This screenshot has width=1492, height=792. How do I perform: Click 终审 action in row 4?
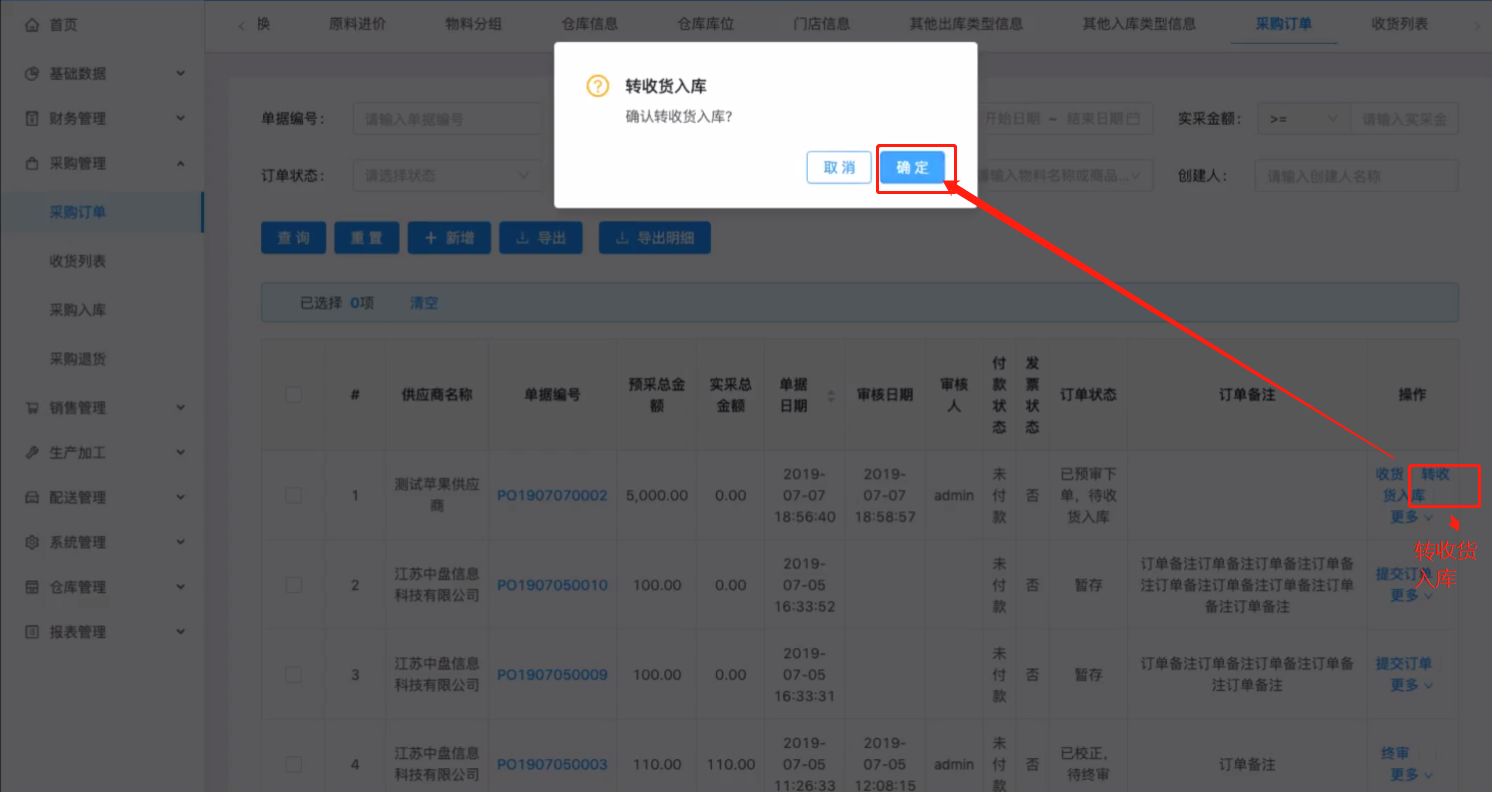pos(1395,753)
